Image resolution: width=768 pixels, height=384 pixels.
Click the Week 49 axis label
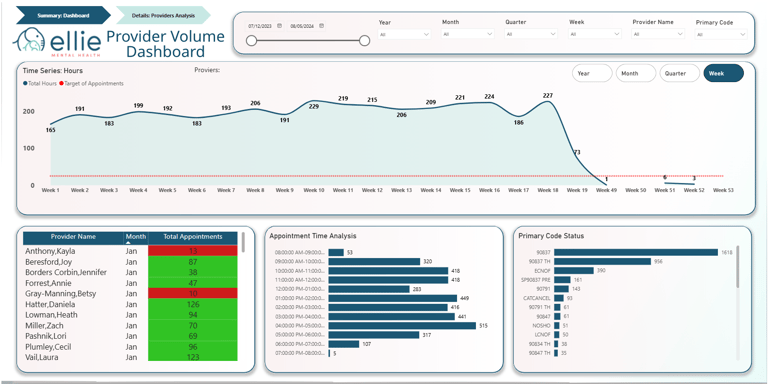tap(606, 190)
